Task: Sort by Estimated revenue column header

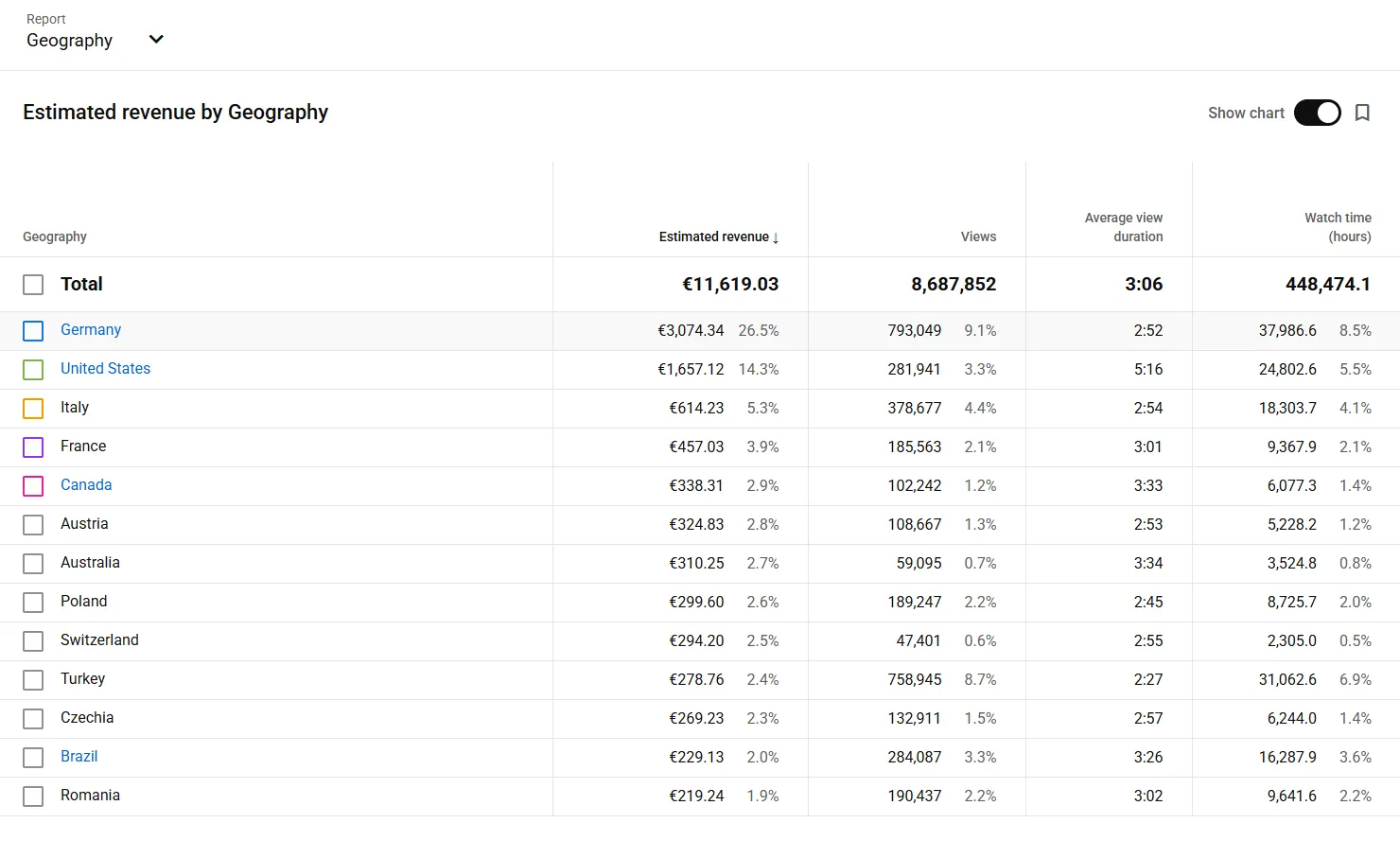Action: click(x=719, y=236)
